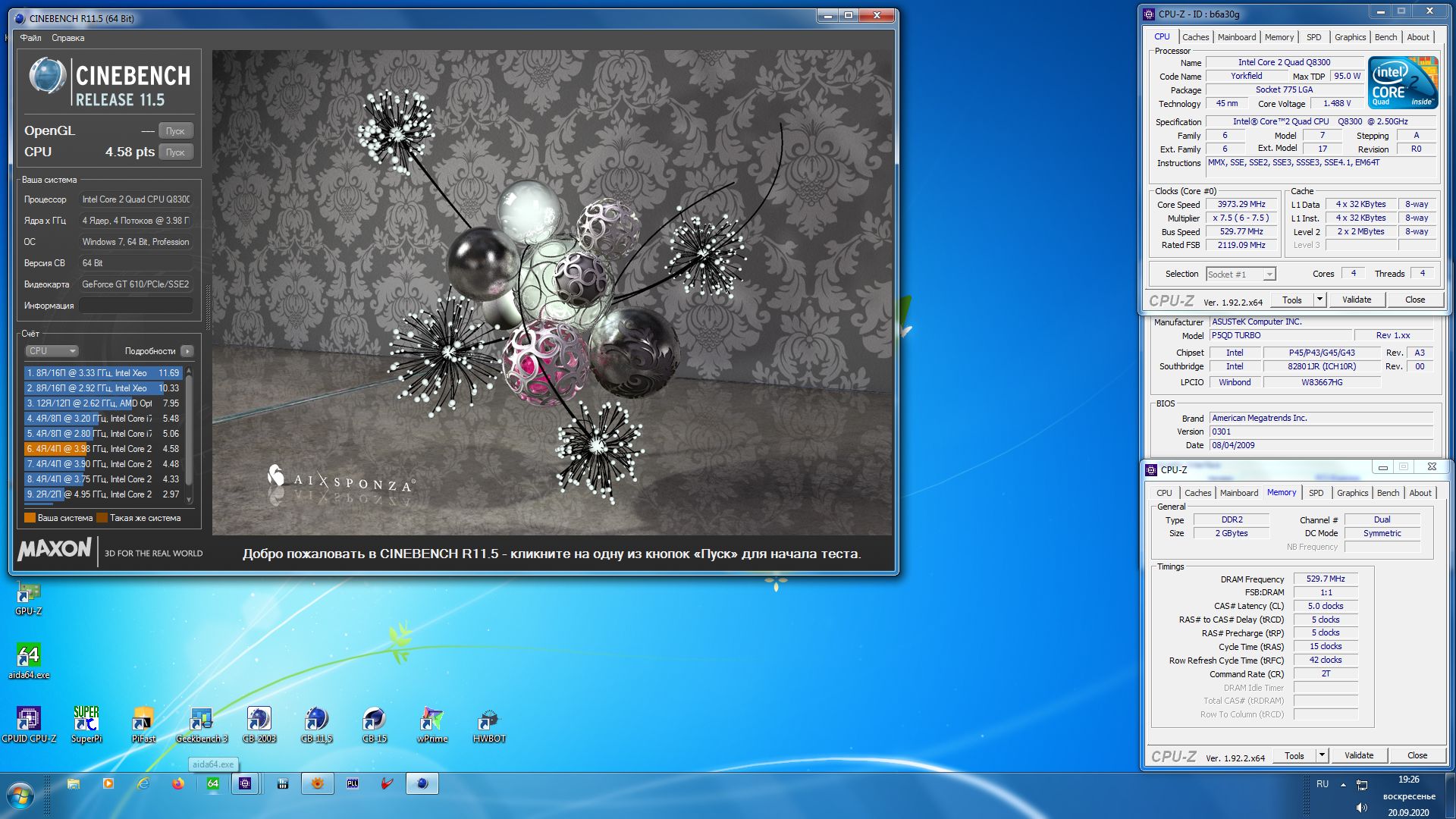Select ranking row 1 with score 11.69
The image size is (1456, 819).
coord(103,373)
